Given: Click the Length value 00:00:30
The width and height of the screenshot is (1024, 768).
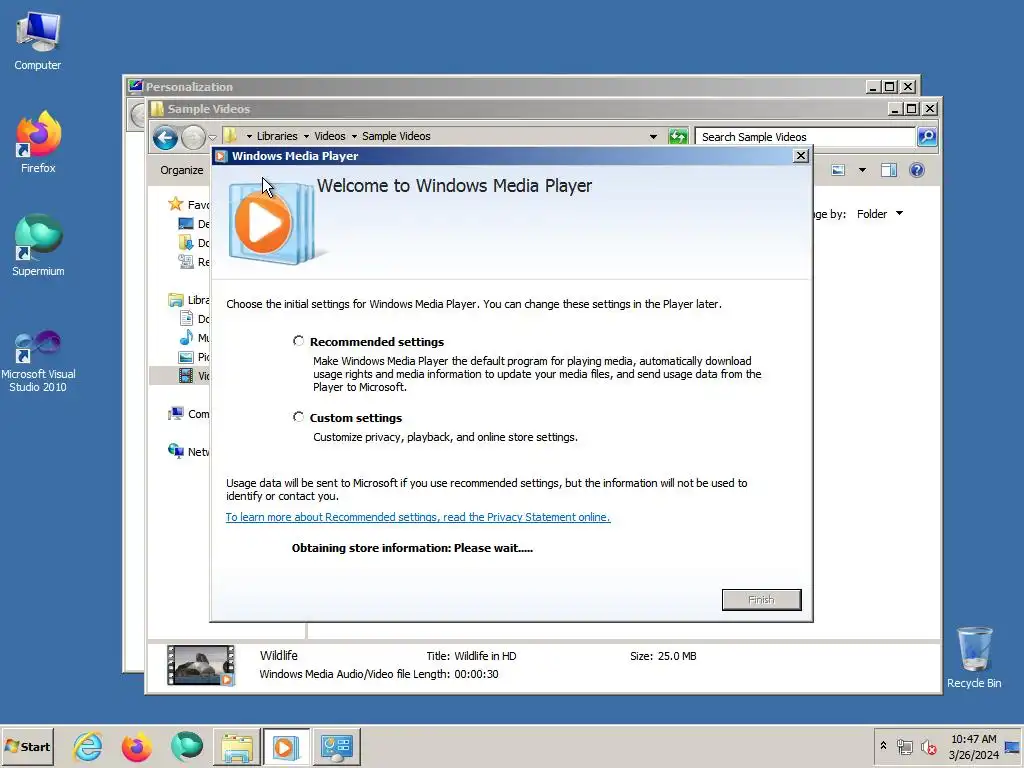Looking at the screenshot, I should pyautogui.click(x=476, y=674).
